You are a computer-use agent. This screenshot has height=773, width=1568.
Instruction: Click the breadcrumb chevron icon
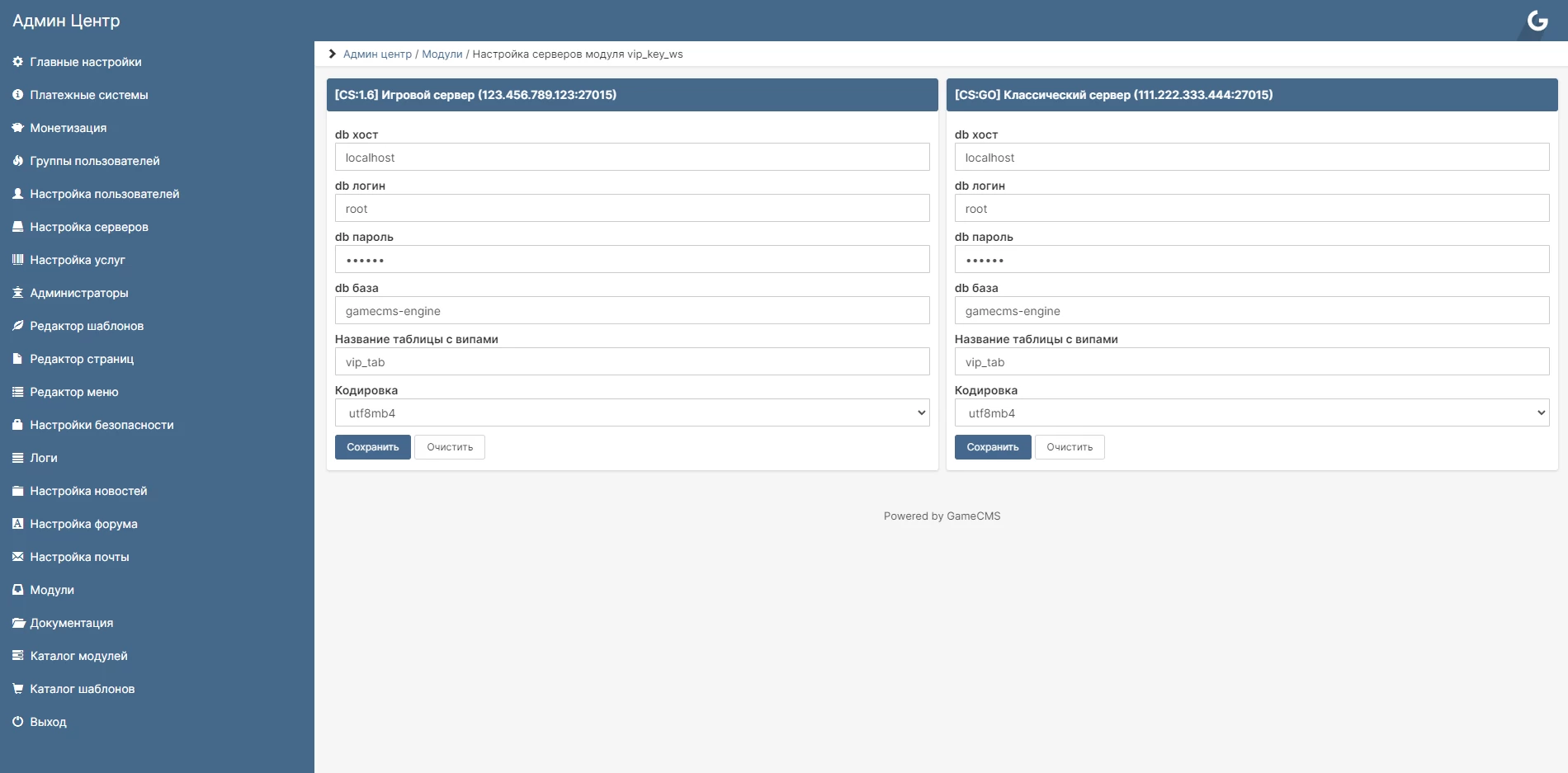[332, 54]
